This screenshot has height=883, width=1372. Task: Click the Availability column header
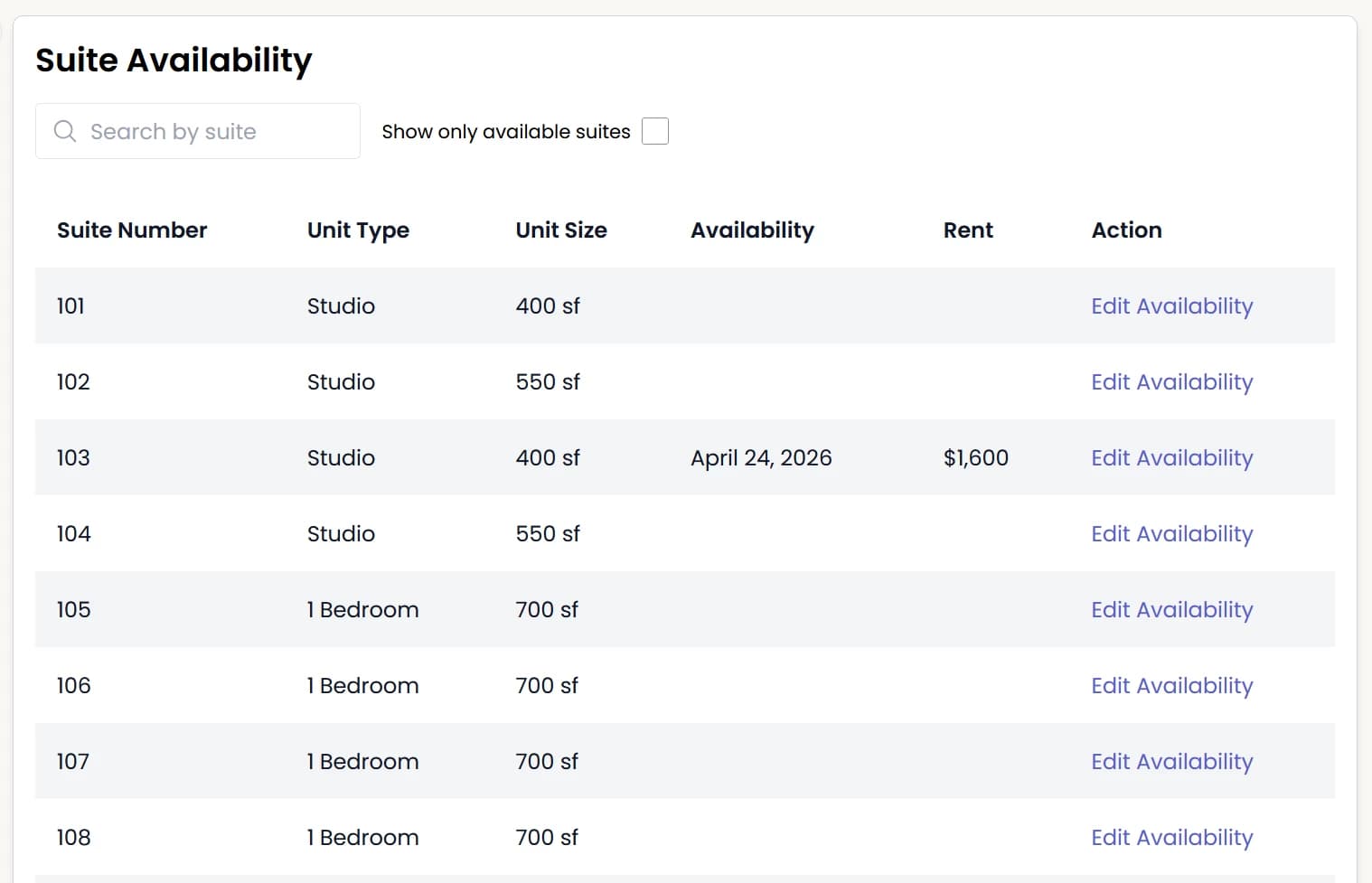[x=752, y=230]
